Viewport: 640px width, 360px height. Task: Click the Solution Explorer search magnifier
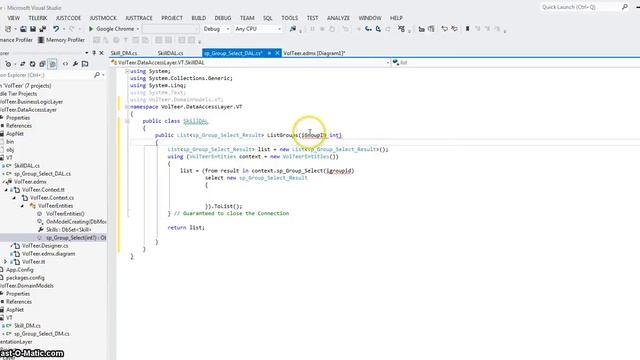tap(97, 75)
